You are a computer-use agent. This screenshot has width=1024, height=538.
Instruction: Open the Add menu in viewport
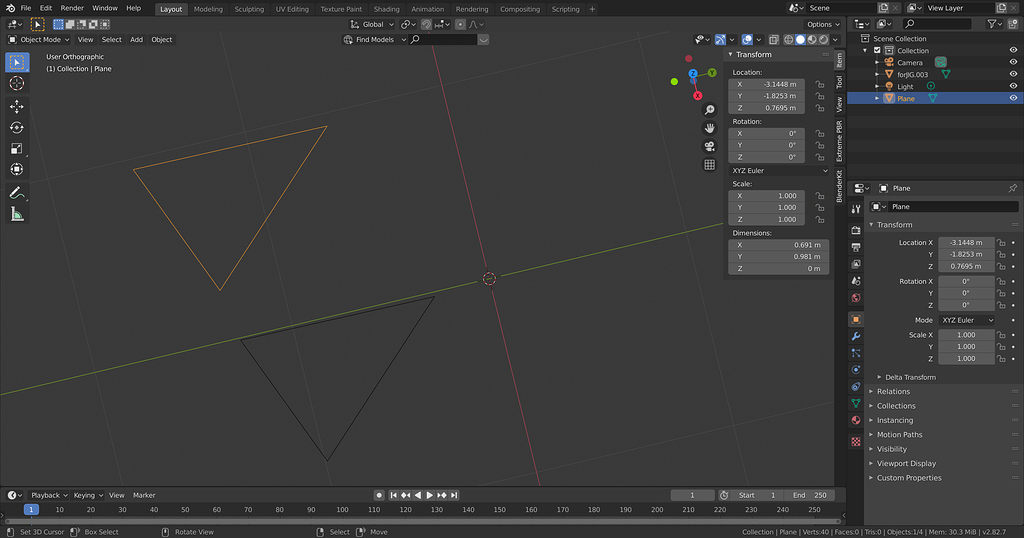pos(136,40)
